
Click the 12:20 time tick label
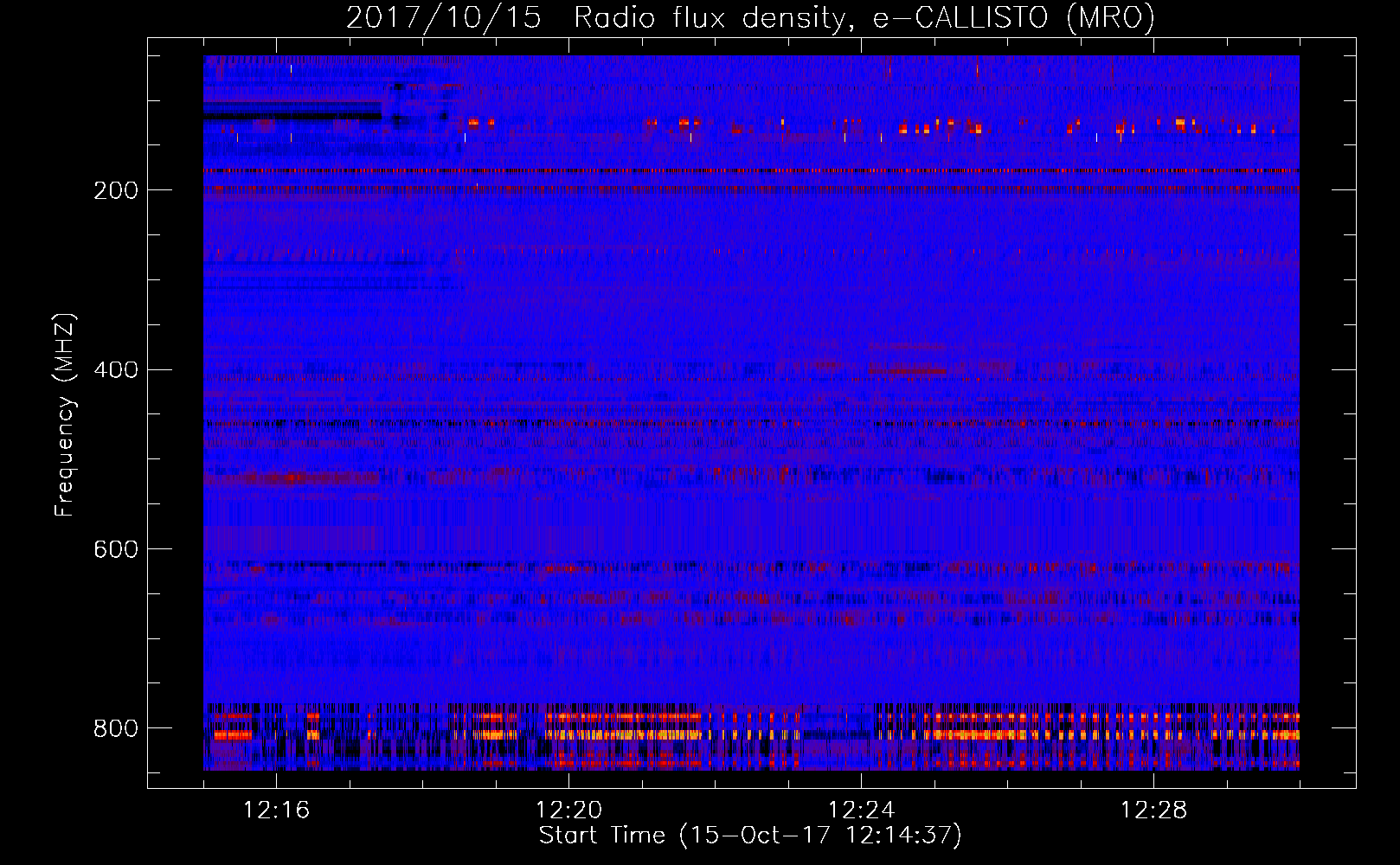pos(569,811)
